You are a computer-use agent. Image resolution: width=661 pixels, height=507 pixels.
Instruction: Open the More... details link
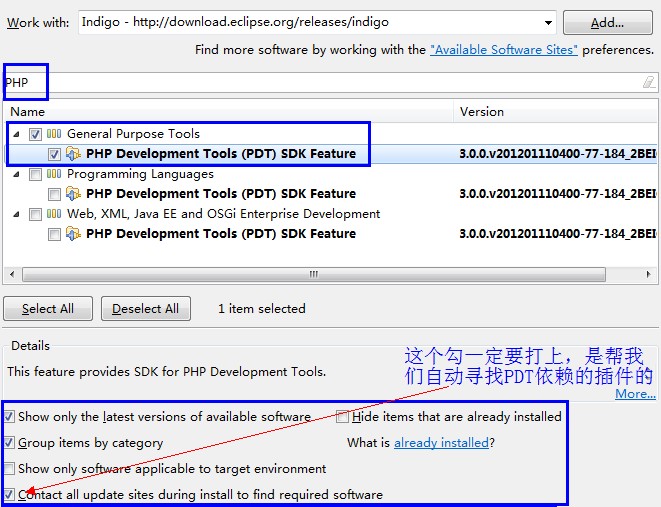pyautogui.click(x=635, y=394)
